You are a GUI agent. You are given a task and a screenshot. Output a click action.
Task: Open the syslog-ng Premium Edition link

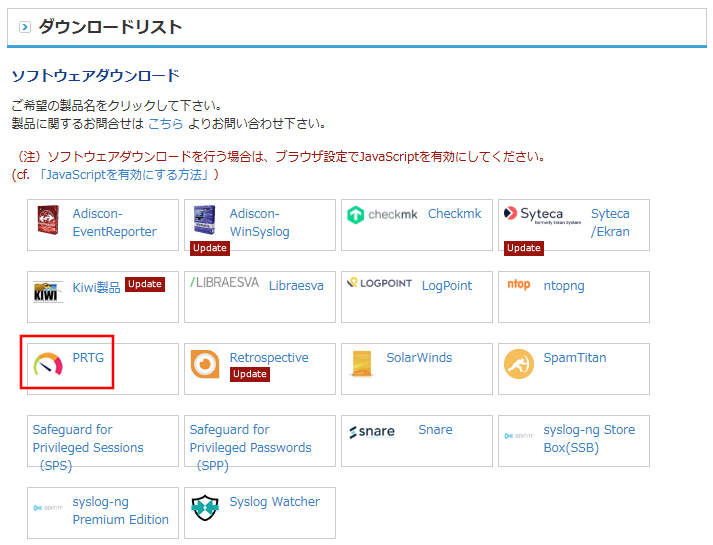120,511
